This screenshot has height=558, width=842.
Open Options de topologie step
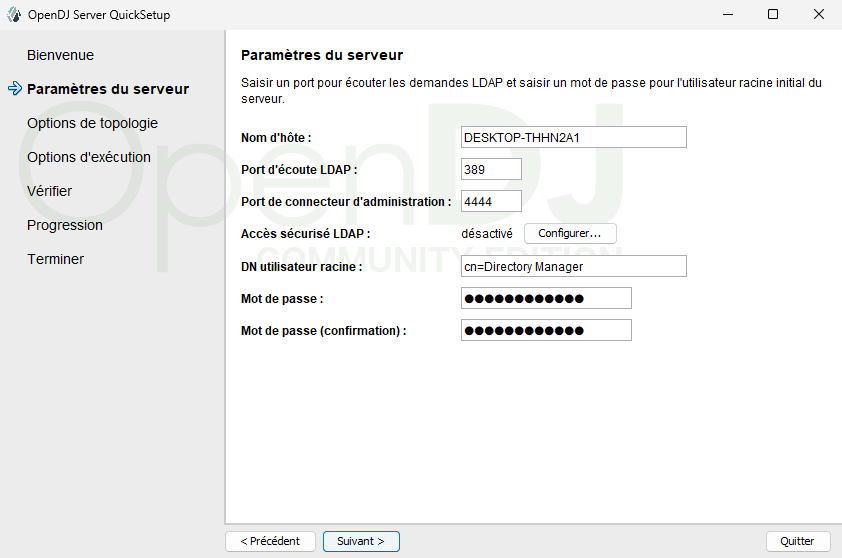pos(92,123)
